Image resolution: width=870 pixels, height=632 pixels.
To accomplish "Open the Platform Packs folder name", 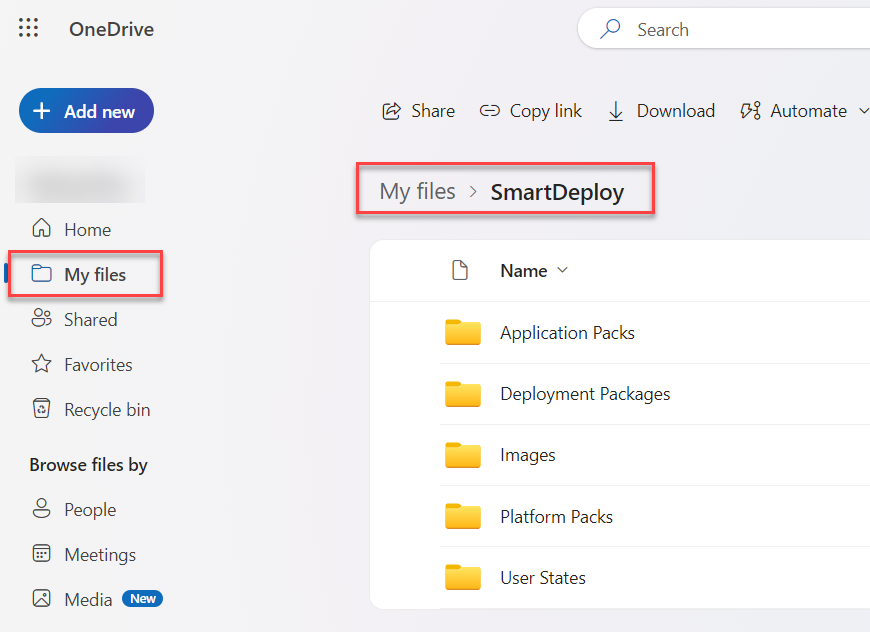I will tap(557, 517).
